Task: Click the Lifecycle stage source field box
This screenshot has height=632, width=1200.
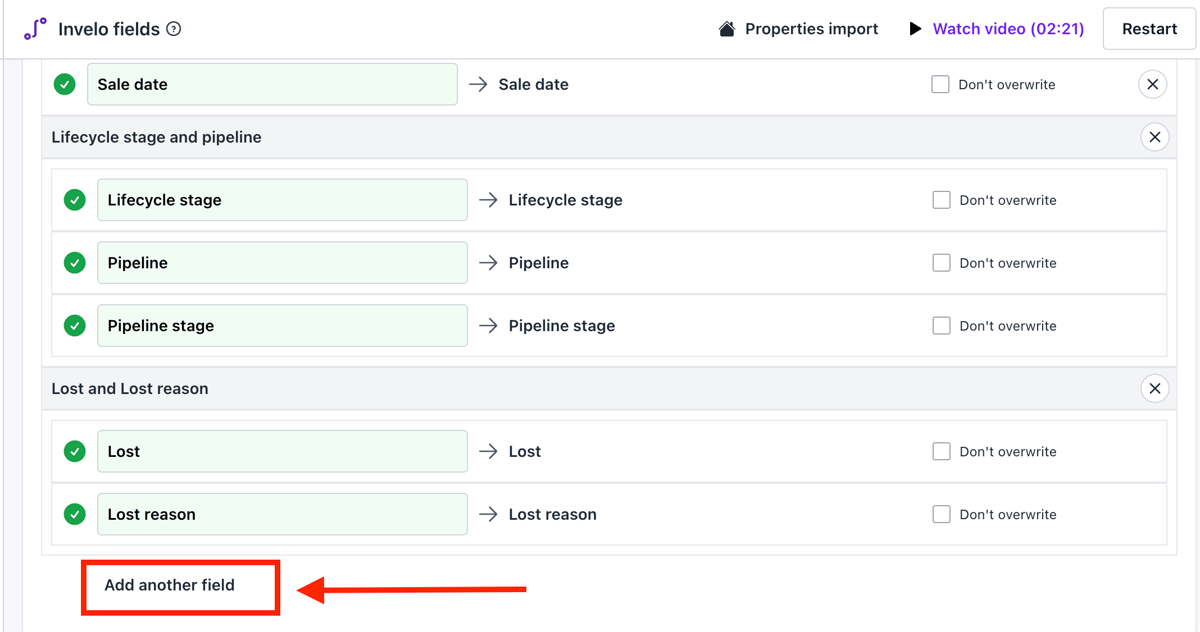Action: click(x=282, y=200)
